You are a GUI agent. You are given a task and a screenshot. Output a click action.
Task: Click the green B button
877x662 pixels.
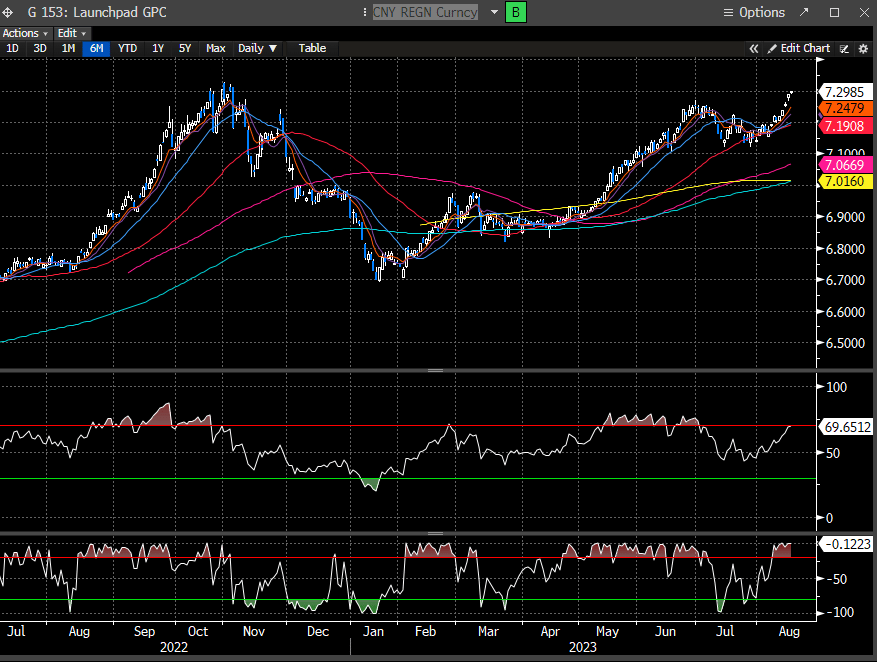click(x=516, y=12)
